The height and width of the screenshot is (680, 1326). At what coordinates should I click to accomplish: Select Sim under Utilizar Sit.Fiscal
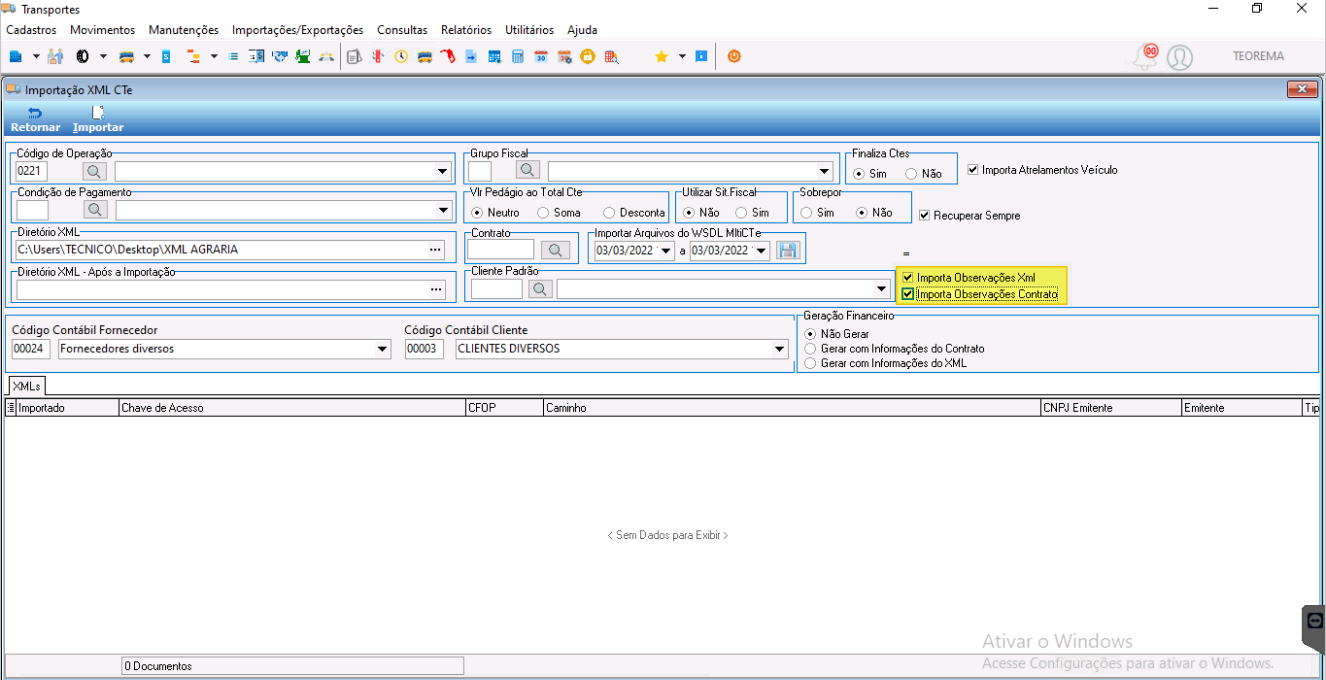tap(741, 212)
